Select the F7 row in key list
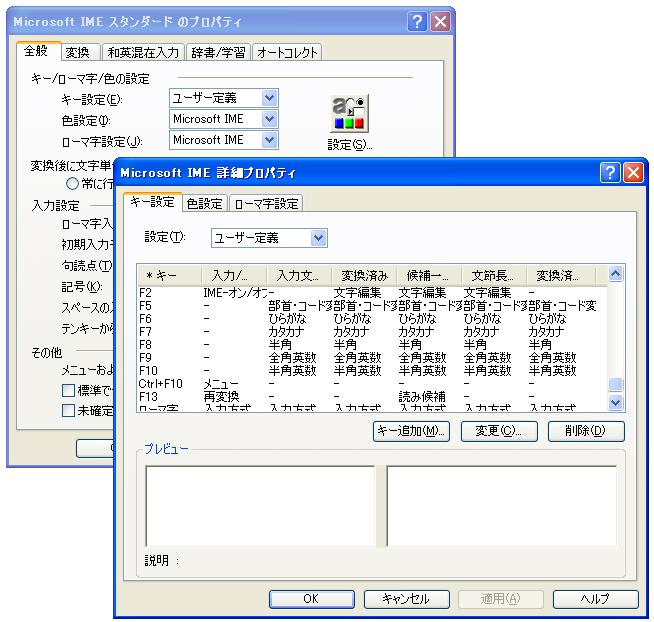654x622 pixels. coord(372,332)
